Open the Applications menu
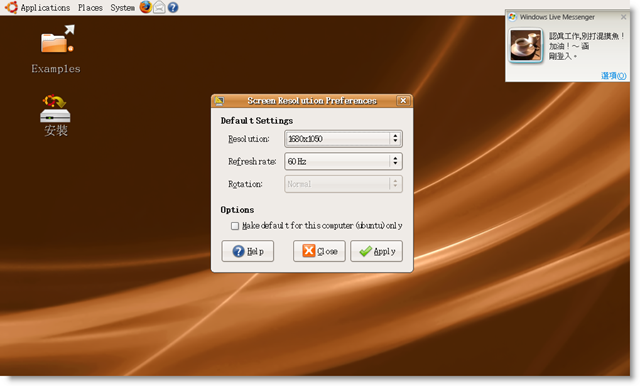This screenshot has height=386, width=640. pos(45,8)
